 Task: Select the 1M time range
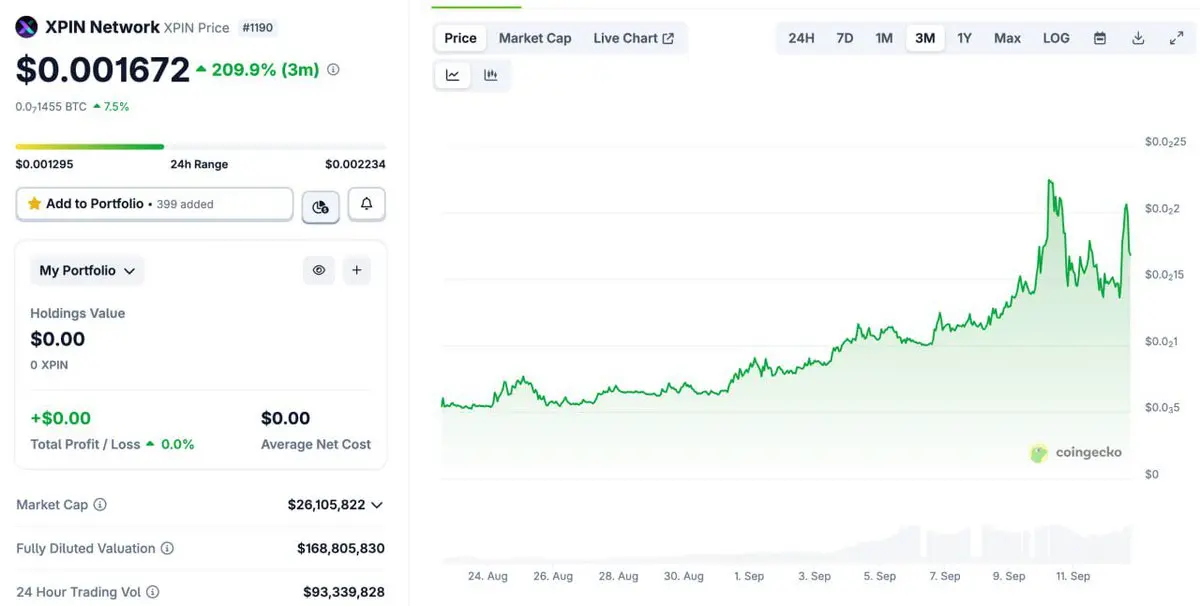pos(884,38)
